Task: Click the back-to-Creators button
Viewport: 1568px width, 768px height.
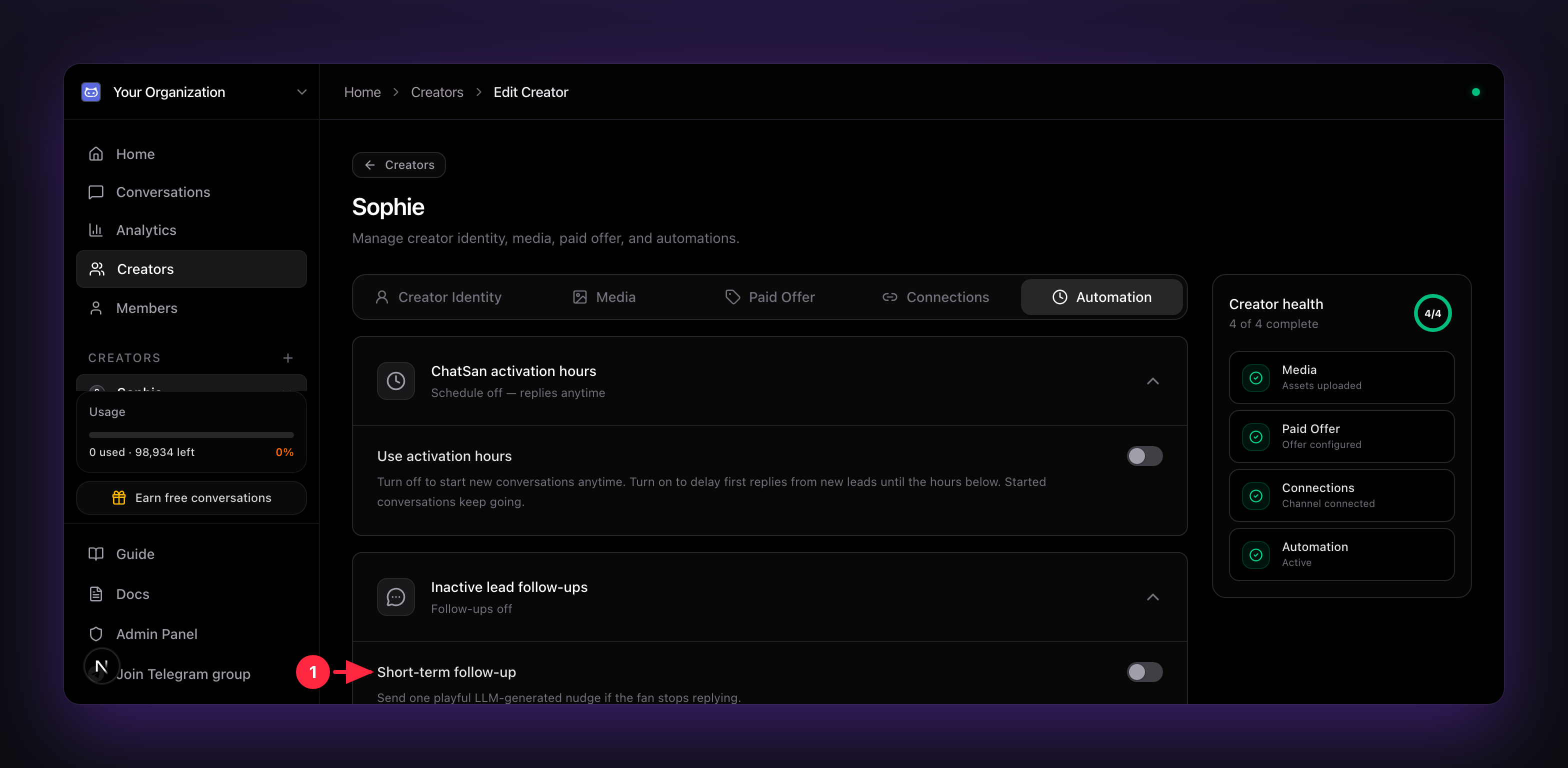Action: point(398,165)
